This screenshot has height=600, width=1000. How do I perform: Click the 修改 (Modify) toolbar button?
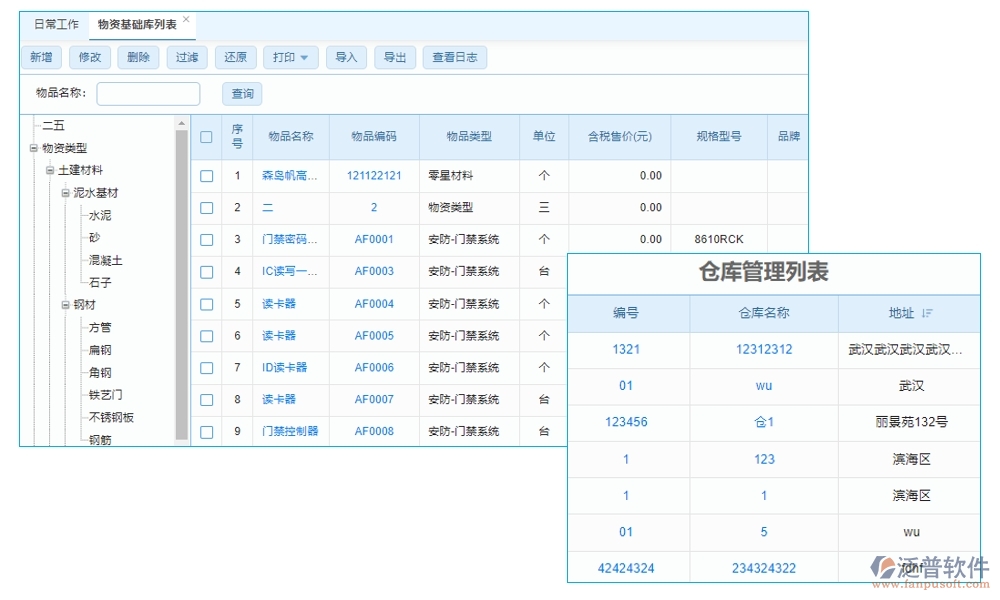(x=89, y=57)
